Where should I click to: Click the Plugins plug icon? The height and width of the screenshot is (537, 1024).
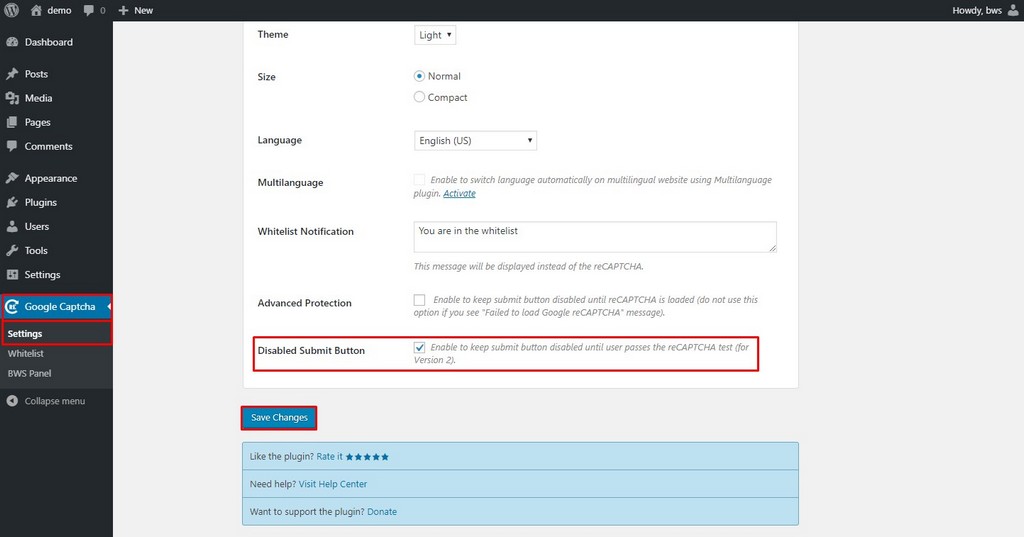coord(12,202)
